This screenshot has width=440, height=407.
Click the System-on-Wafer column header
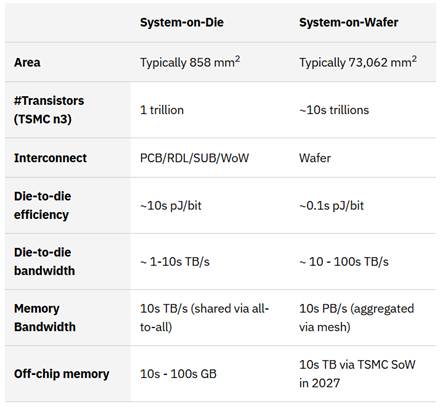tap(348, 23)
